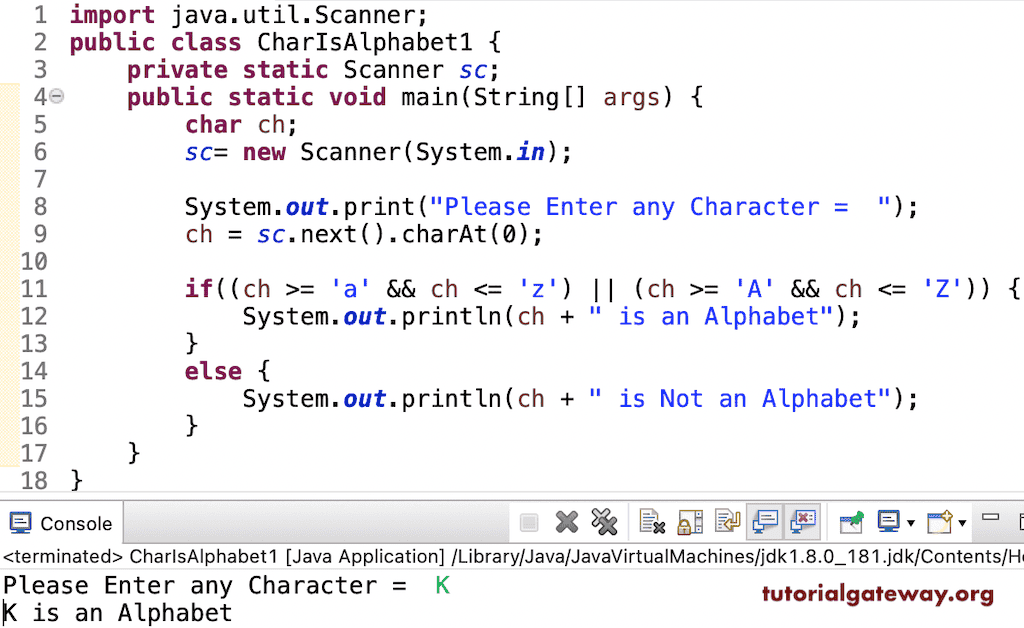This screenshot has height=628, width=1024.
Task: Select line number 11 in the editor gutter
Action: tap(34, 288)
